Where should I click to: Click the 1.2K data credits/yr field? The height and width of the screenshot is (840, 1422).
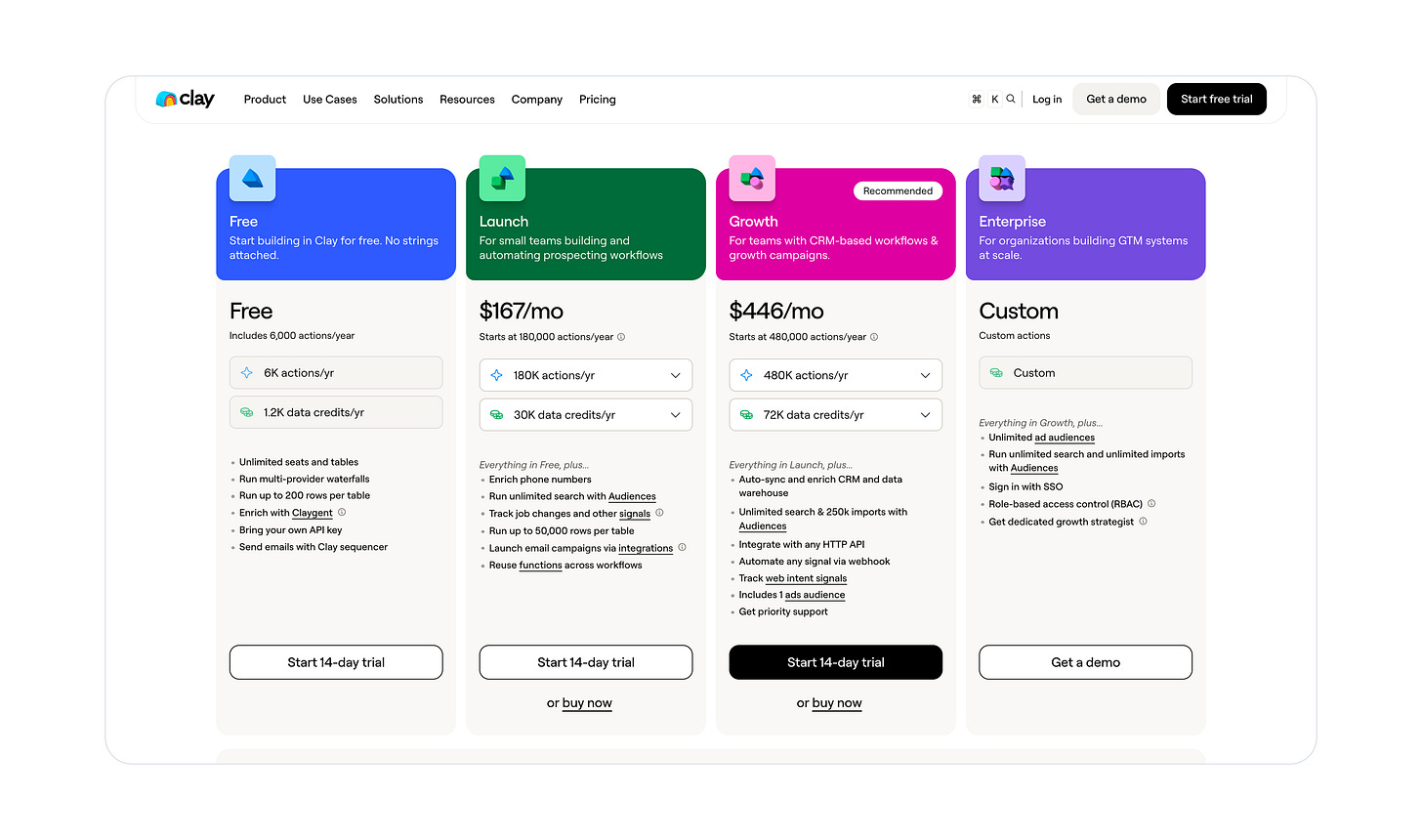coord(336,412)
